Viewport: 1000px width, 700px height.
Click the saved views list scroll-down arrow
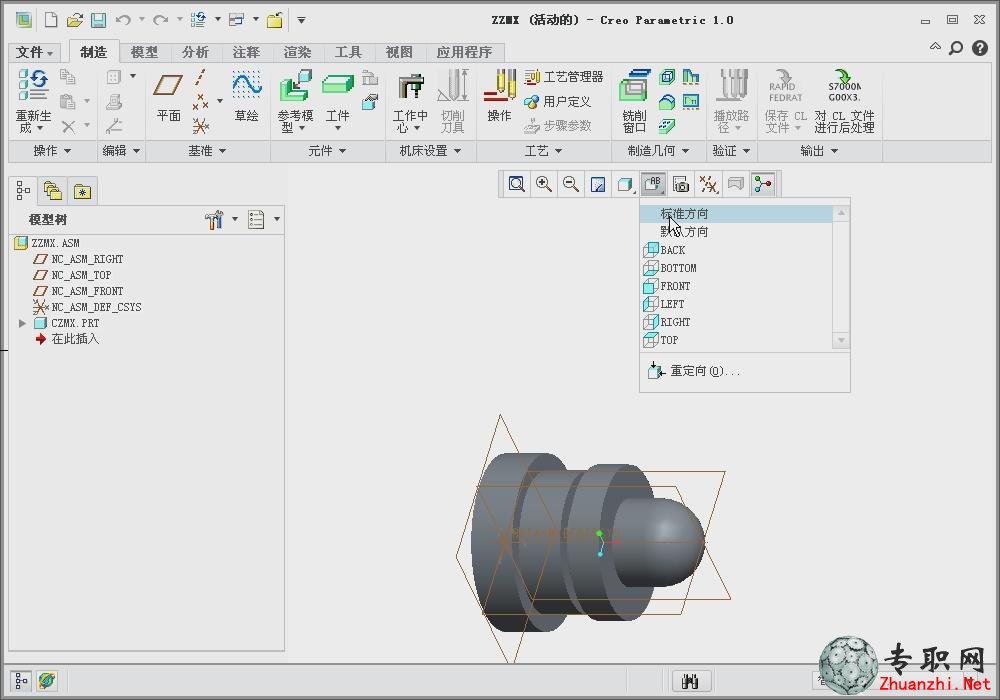[x=841, y=340]
